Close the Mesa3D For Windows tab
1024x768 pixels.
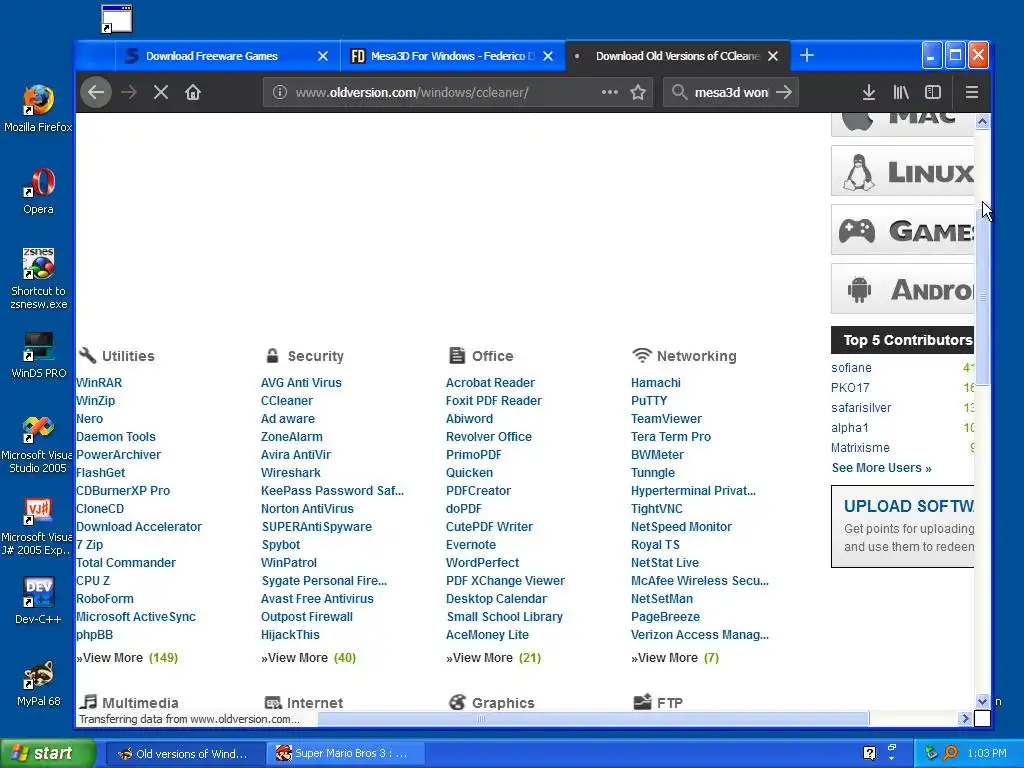[548, 56]
